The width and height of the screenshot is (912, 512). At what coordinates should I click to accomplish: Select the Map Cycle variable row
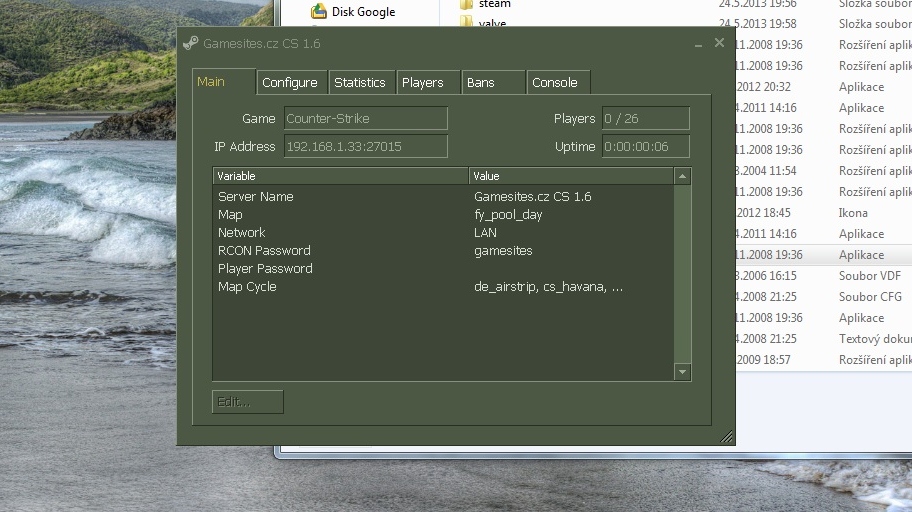coord(247,286)
